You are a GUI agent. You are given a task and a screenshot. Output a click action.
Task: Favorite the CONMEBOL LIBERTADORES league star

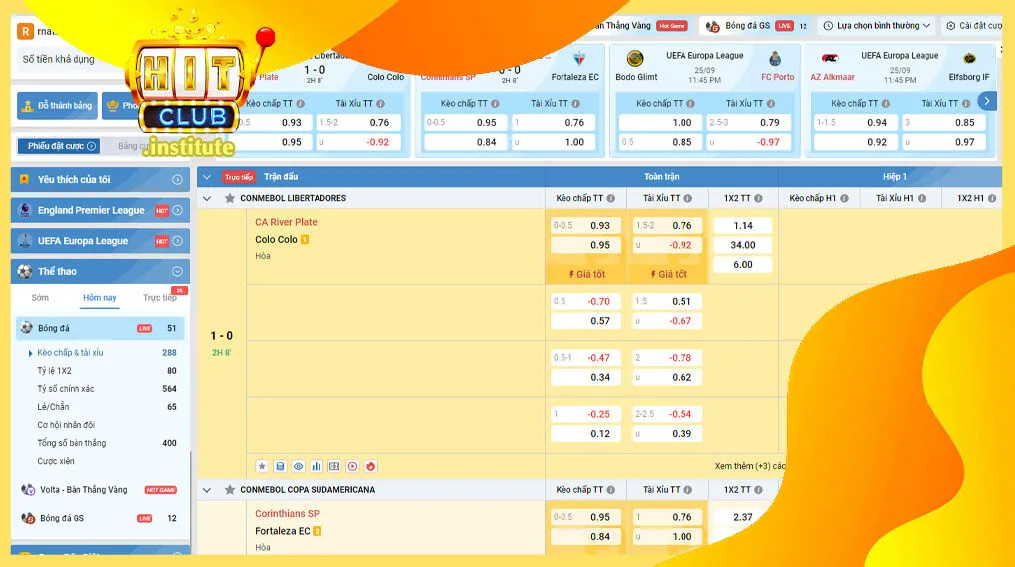click(229, 198)
